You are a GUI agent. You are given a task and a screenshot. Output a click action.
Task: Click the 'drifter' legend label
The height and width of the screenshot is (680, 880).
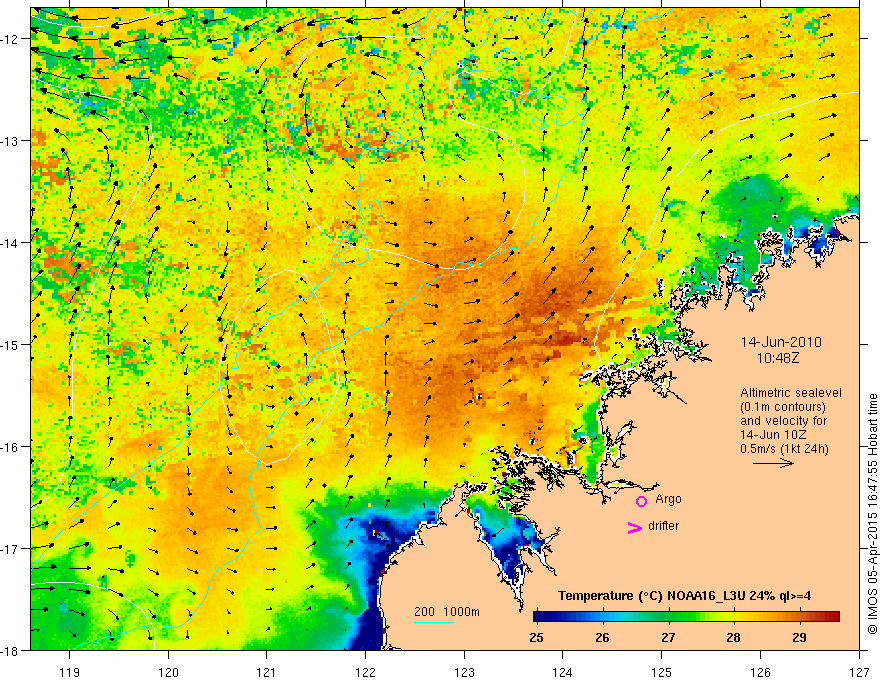click(663, 526)
